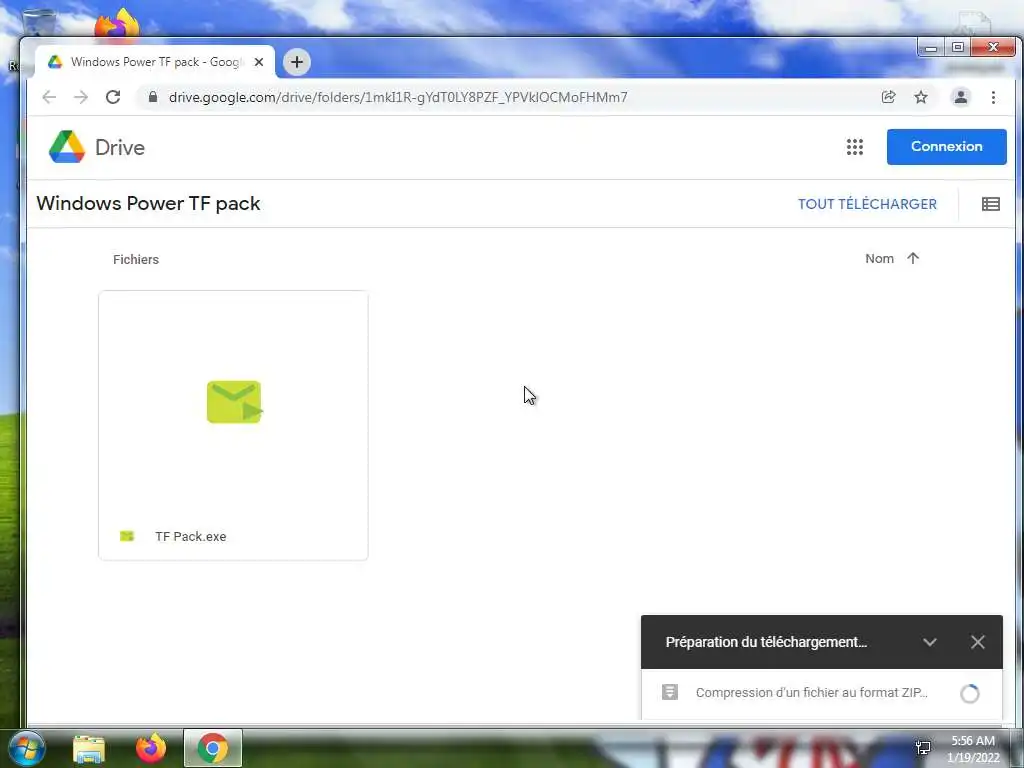Image resolution: width=1024 pixels, height=768 pixels.
Task: Share this page from address bar
Action: pos(888,97)
